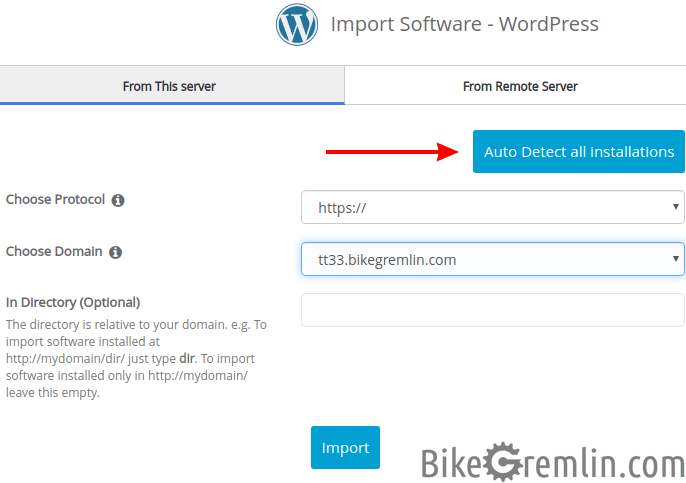The image size is (686, 483).
Task: Click the Choose Domain info icon
Action: pyautogui.click(x=116, y=252)
